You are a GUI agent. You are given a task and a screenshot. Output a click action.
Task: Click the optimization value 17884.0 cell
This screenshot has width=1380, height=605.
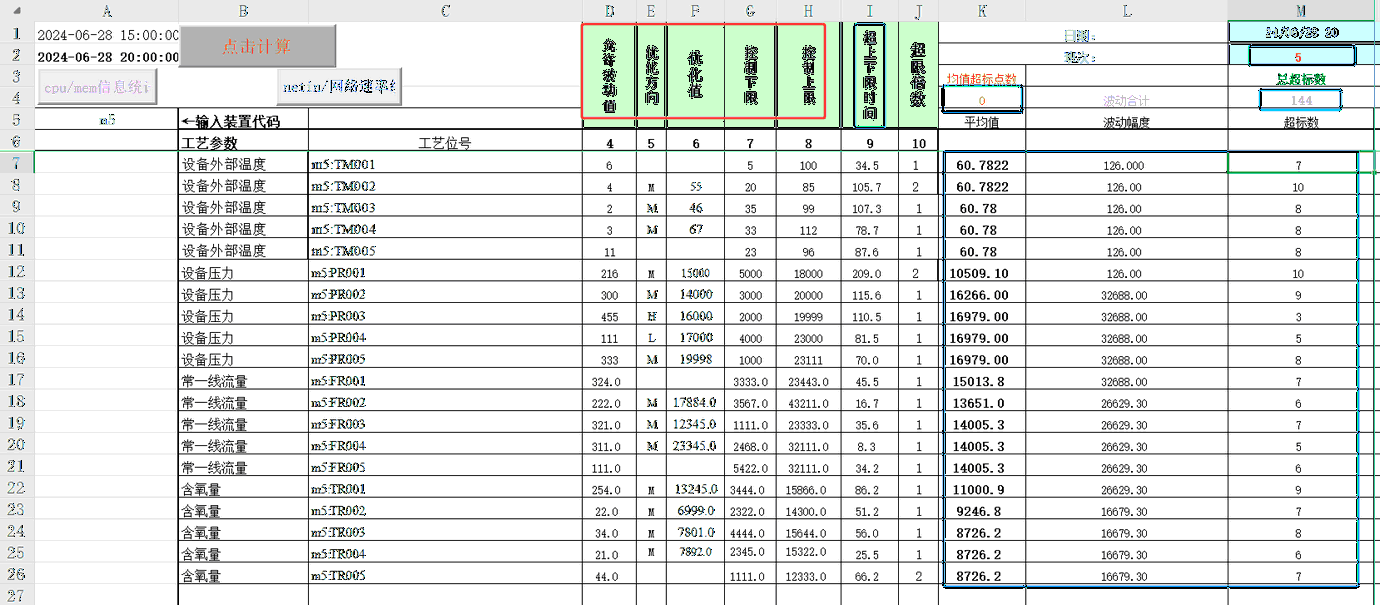pyautogui.click(x=695, y=403)
